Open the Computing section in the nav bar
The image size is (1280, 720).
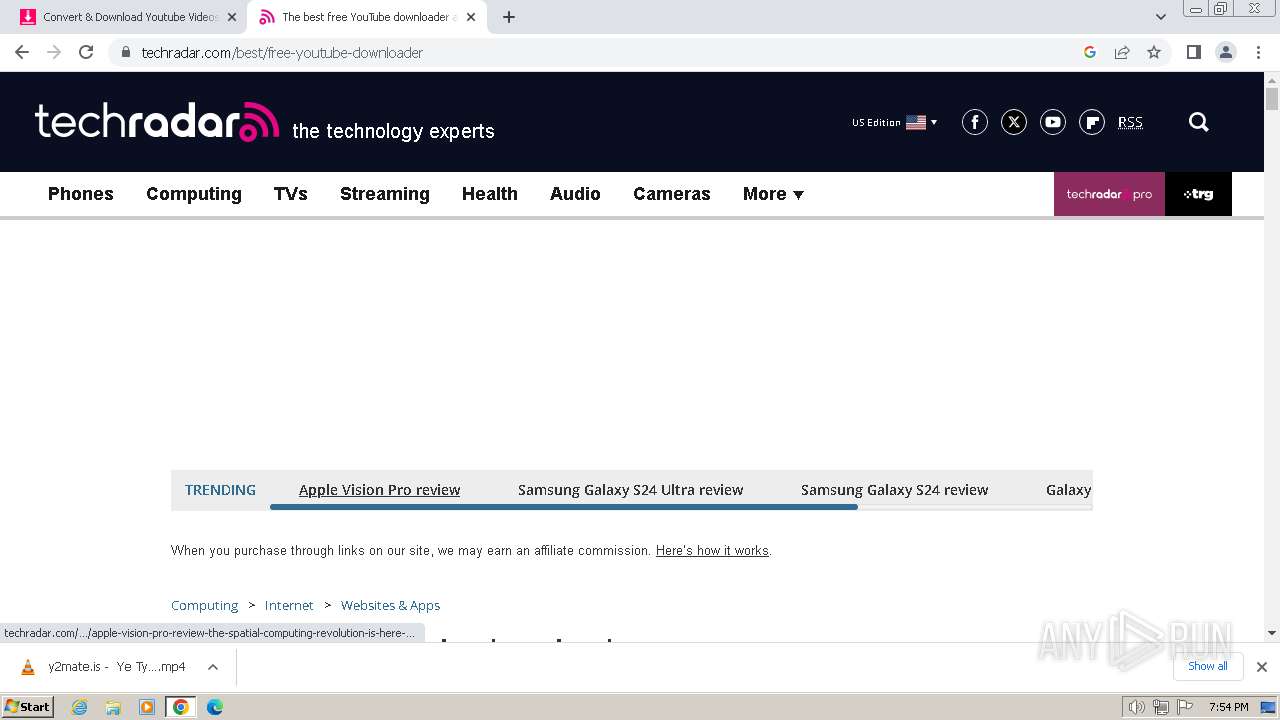(x=194, y=194)
